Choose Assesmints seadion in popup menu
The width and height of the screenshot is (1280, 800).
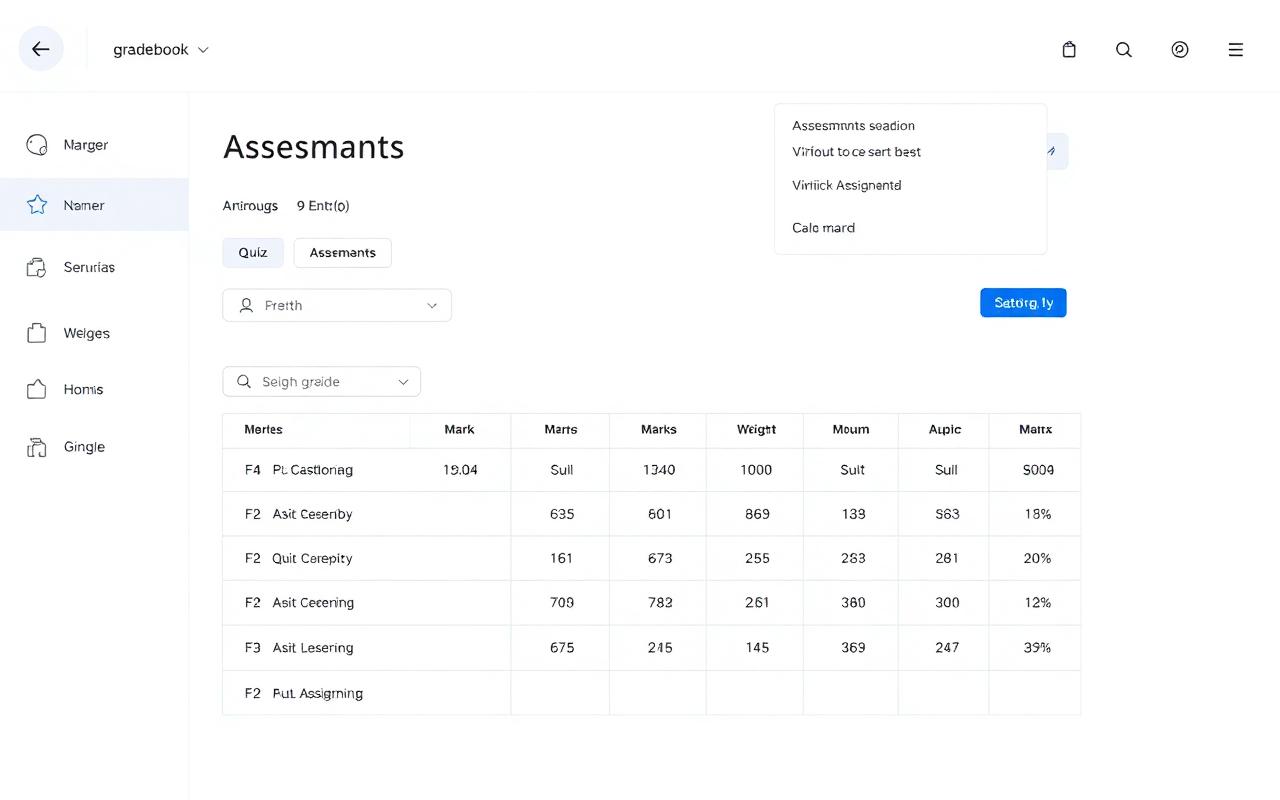(853, 126)
